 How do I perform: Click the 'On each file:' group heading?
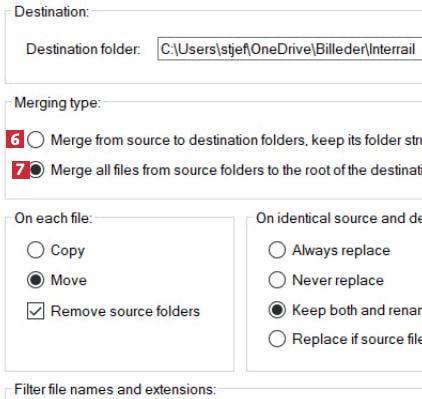click(x=53, y=218)
